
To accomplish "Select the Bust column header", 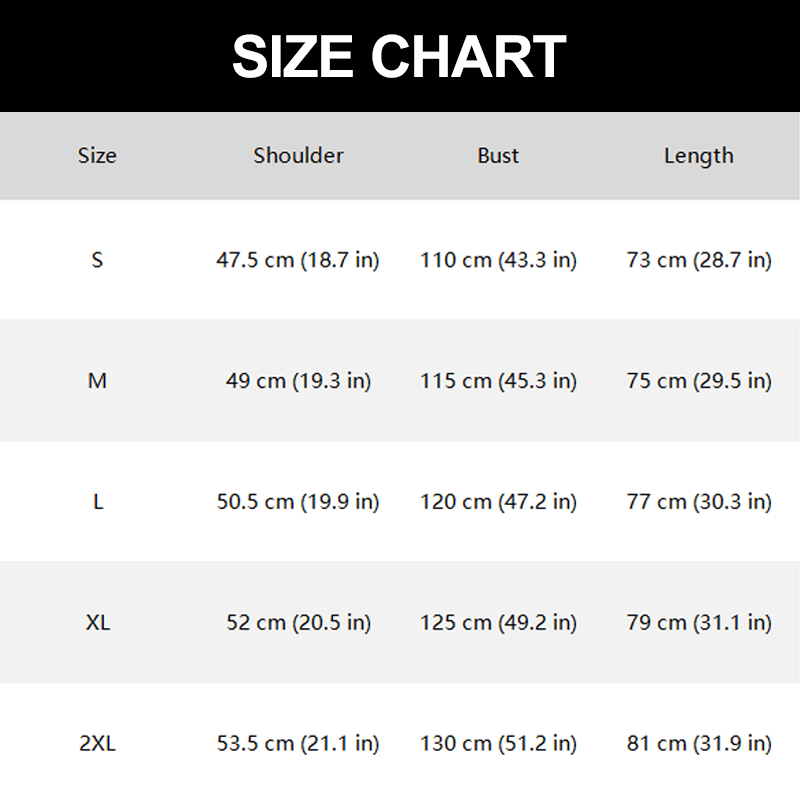I will (498, 156).
